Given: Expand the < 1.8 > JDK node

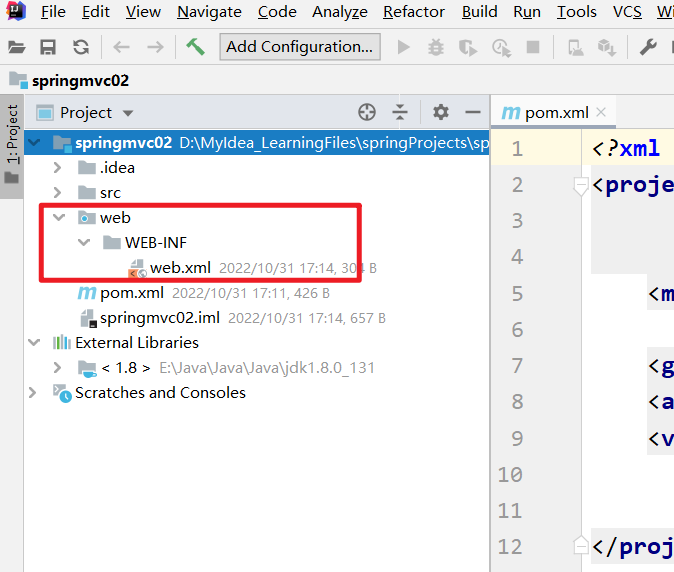Looking at the screenshot, I should [57, 367].
